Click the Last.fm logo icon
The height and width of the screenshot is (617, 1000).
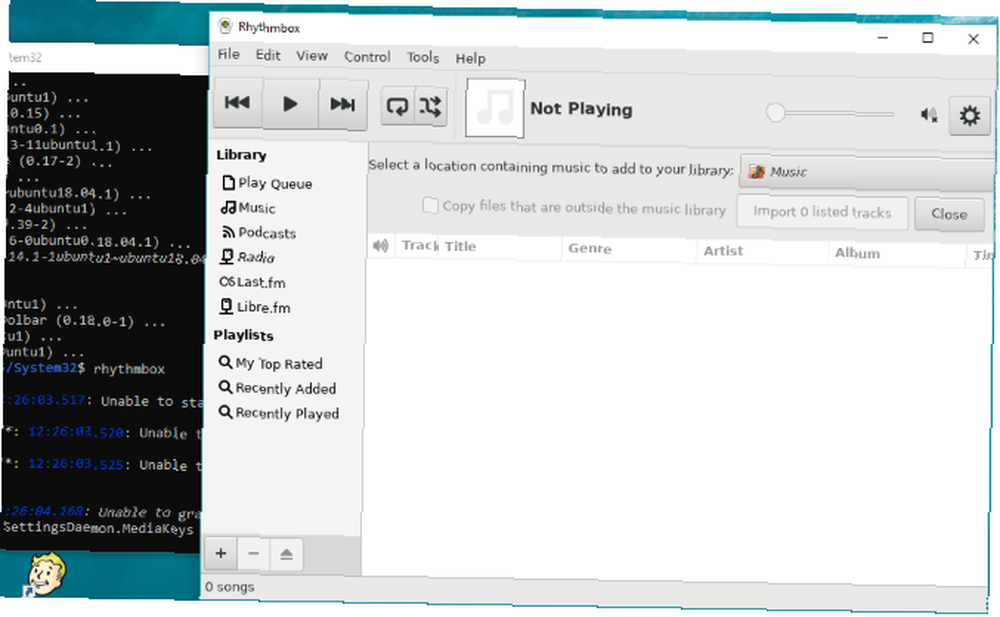point(226,281)
